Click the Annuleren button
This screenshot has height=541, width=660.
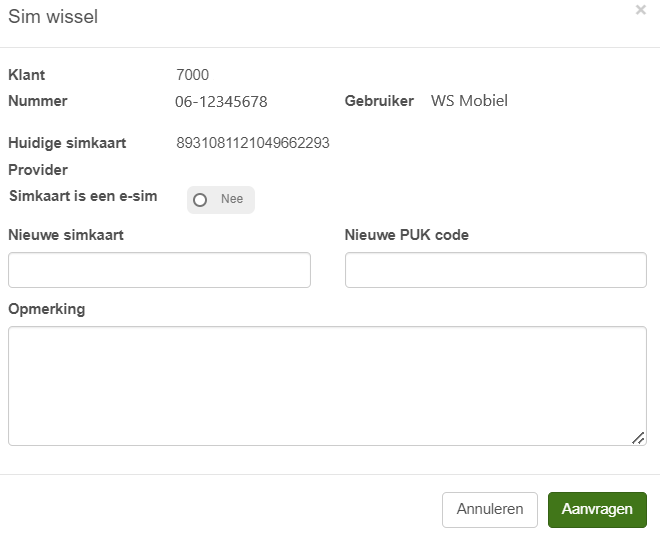pos(490,509)
